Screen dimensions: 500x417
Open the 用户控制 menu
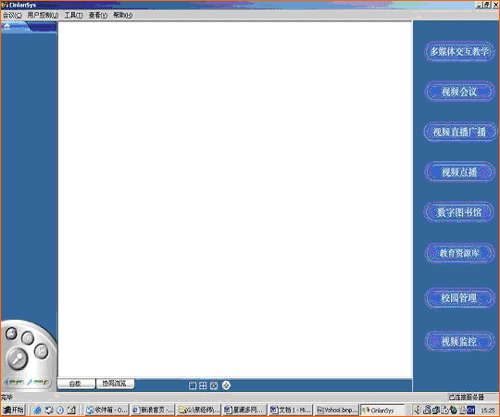coord(43,15)
